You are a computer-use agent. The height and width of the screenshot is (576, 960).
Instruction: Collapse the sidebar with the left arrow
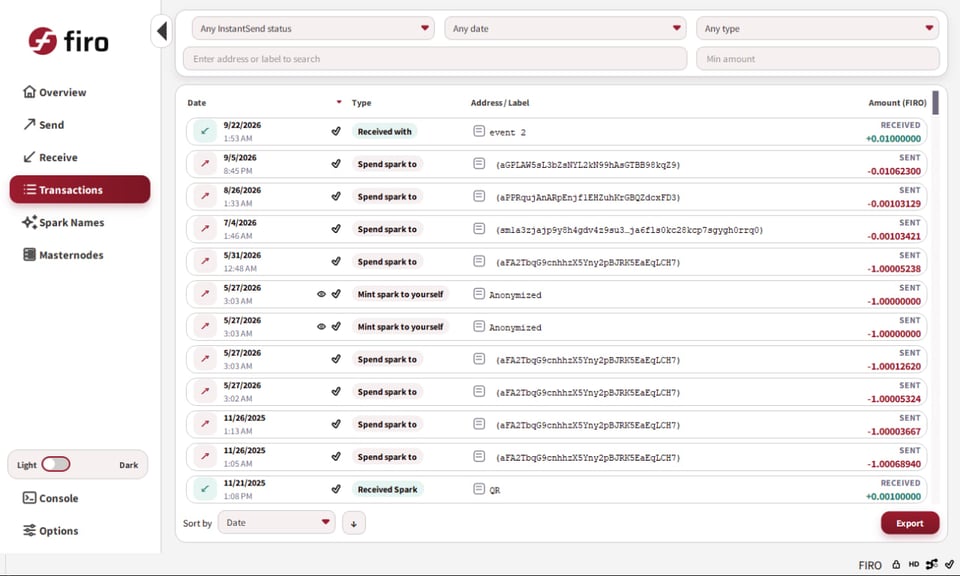pyautogui.click(x=162, y=31)
